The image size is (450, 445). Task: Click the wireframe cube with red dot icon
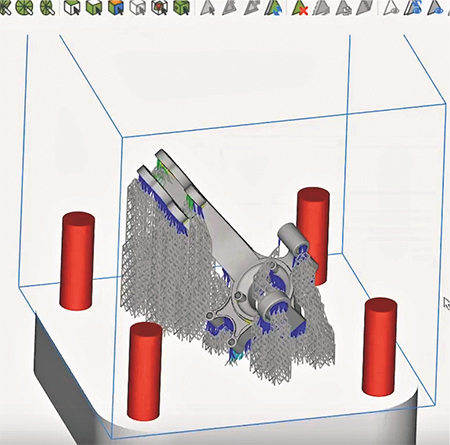click(x=159, y=7)
